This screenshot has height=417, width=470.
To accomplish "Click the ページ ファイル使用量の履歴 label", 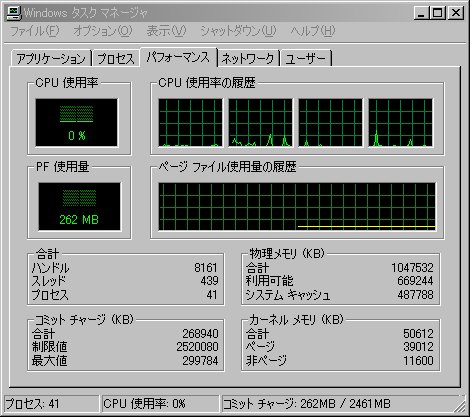I will coord(227,166).
